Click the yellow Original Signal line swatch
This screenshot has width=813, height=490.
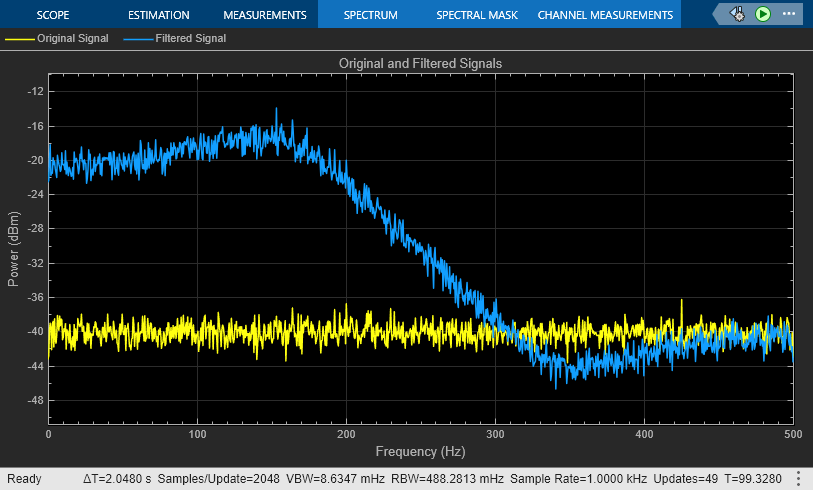(19, 38)
